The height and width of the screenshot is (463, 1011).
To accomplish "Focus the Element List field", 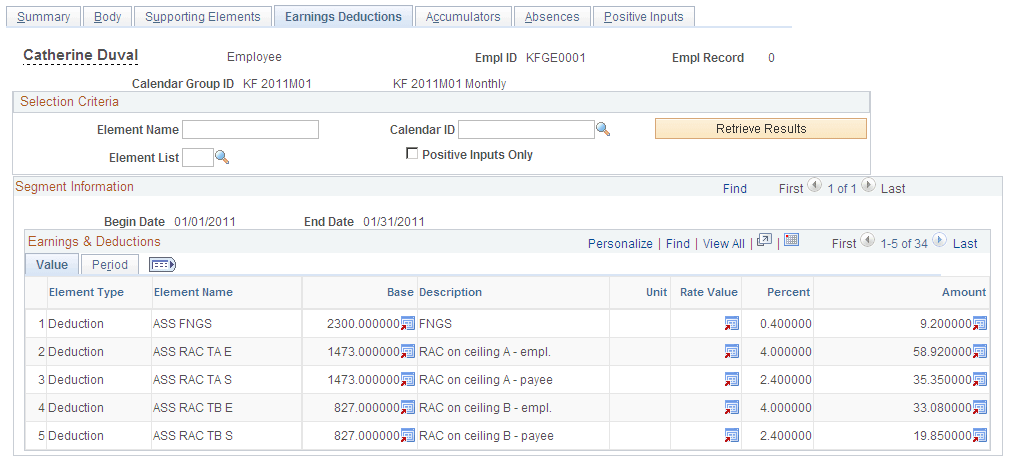I will pos(198,157).
